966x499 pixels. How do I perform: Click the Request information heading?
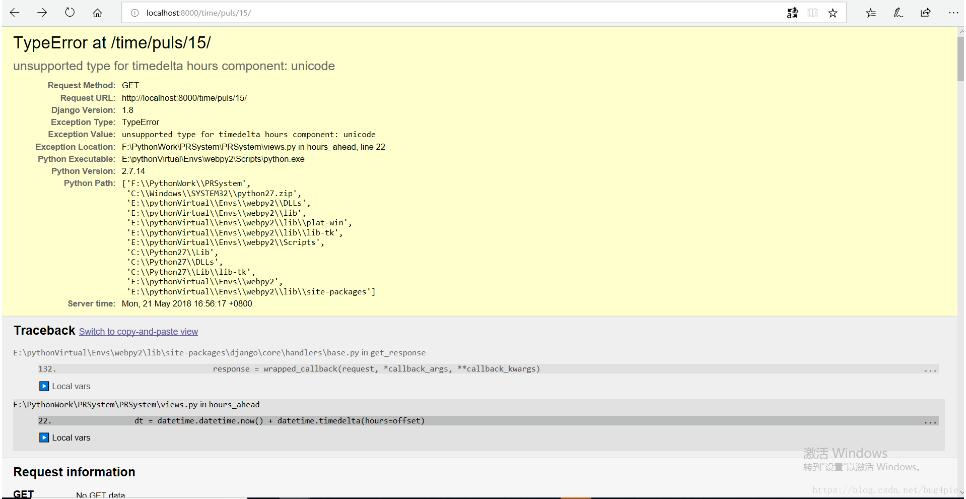click(74, 472)
